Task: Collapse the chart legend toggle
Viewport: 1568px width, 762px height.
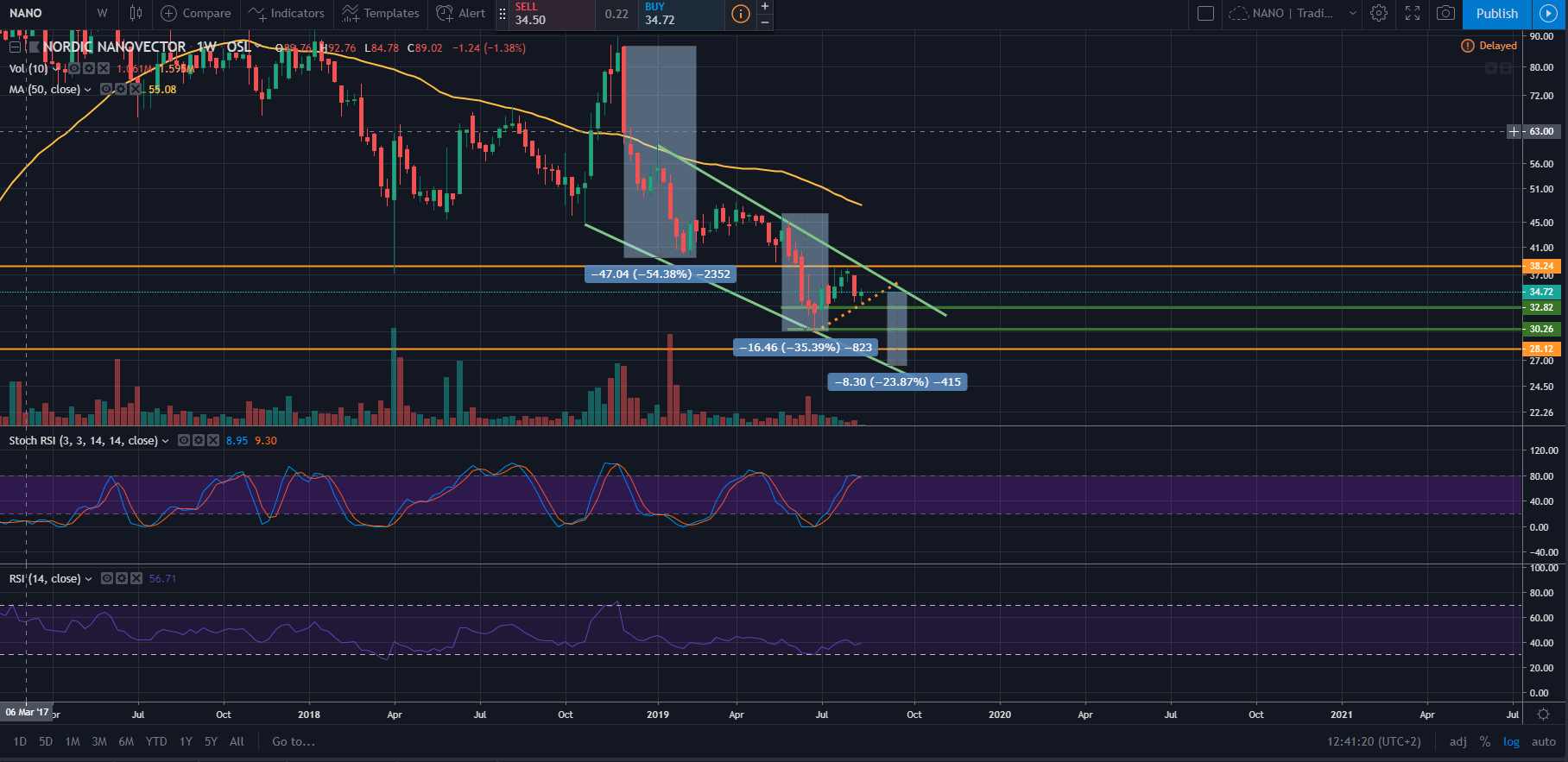Action: (x=15, y=47)
